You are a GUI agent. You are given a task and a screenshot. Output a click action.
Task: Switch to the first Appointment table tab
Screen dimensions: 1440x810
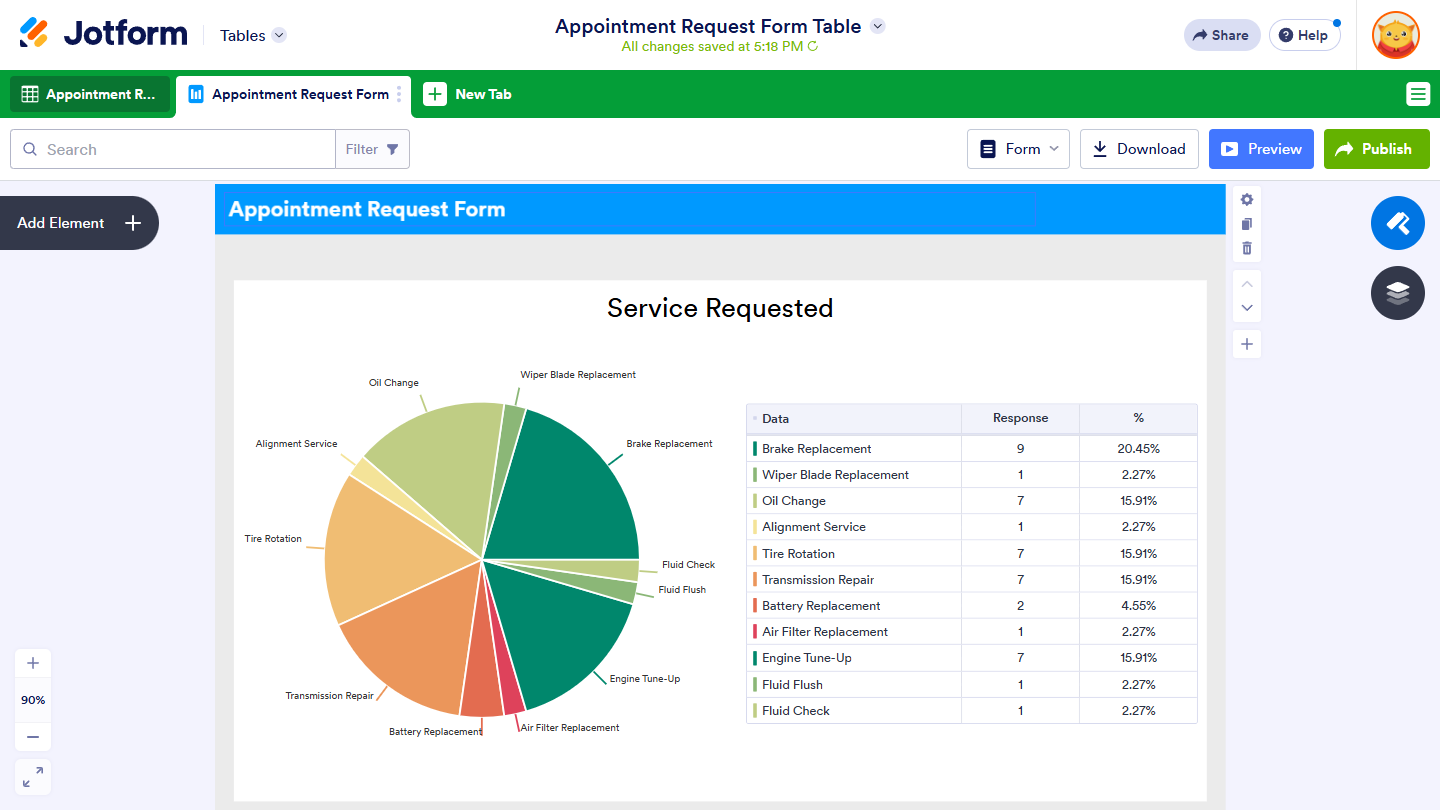(90, 94)
